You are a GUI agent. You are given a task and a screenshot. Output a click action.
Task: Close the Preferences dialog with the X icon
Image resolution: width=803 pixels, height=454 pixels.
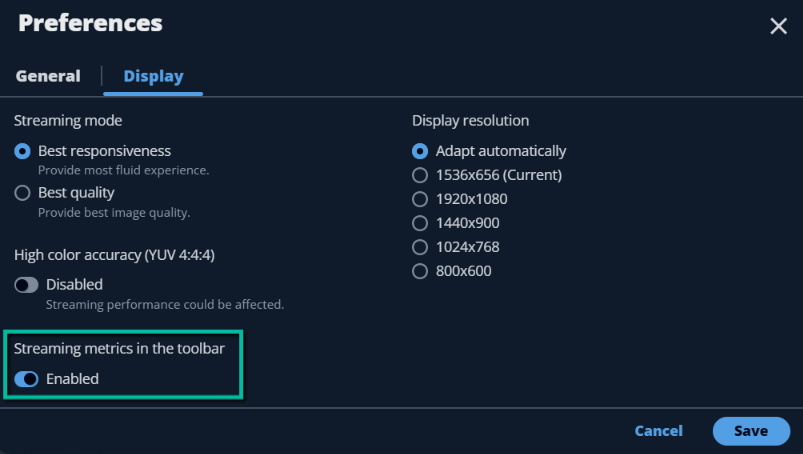(778, 26)
